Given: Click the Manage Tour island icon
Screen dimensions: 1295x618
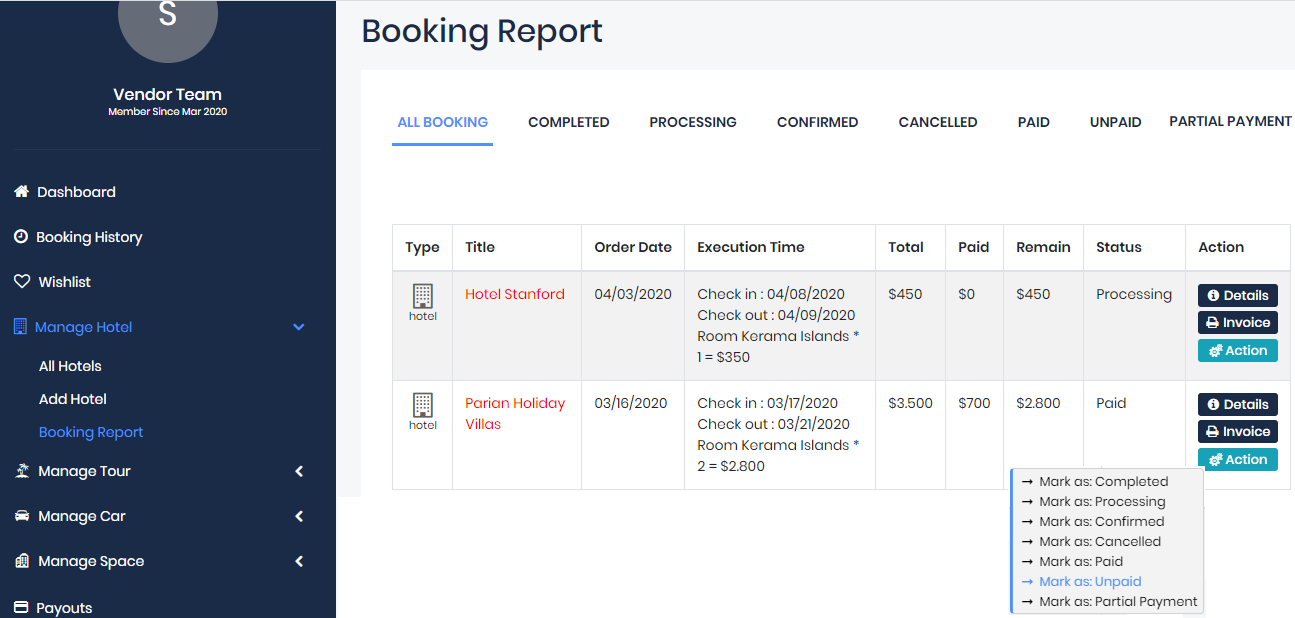Looking at the screenshot, I should [x=22, y=471].
